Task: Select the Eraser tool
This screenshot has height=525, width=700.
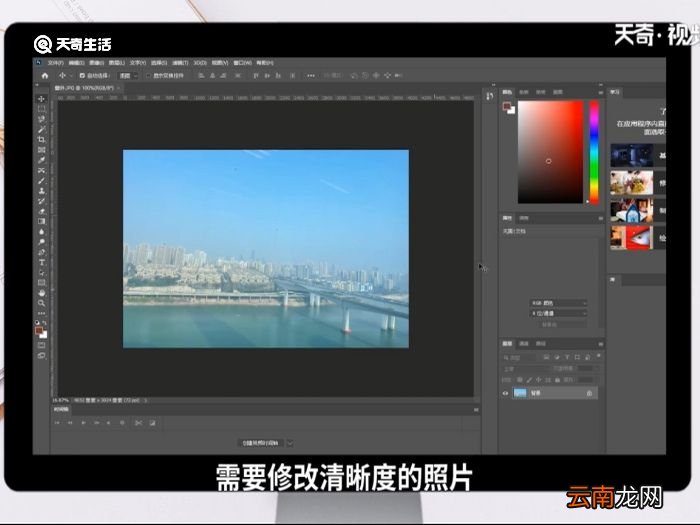Action: click(x=42, y=212)
